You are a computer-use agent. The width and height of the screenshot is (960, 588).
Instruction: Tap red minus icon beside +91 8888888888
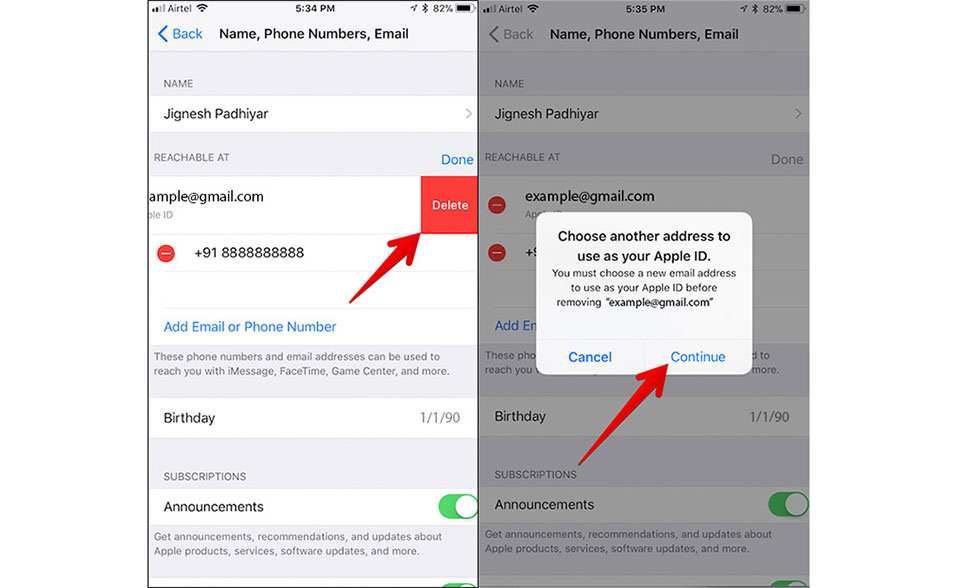[166, 253]
